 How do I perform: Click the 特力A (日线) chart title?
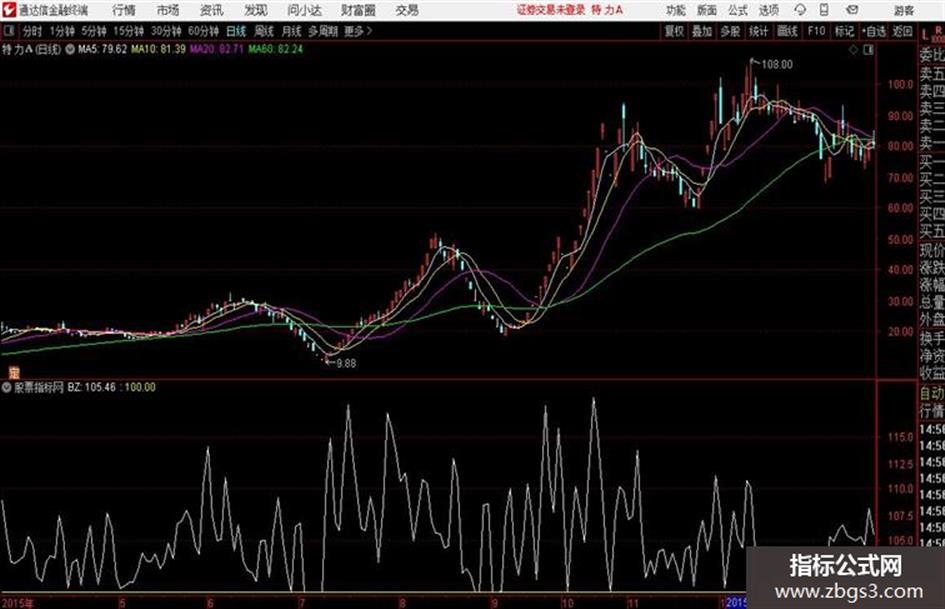31,49
